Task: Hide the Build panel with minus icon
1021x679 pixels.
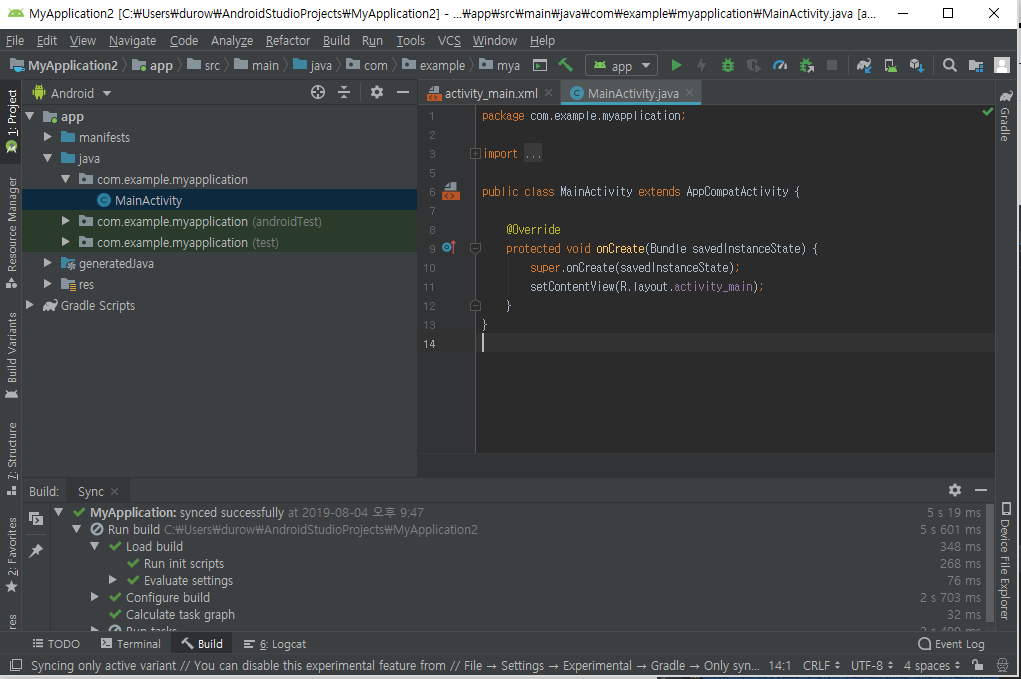Action: click(981, 490)
